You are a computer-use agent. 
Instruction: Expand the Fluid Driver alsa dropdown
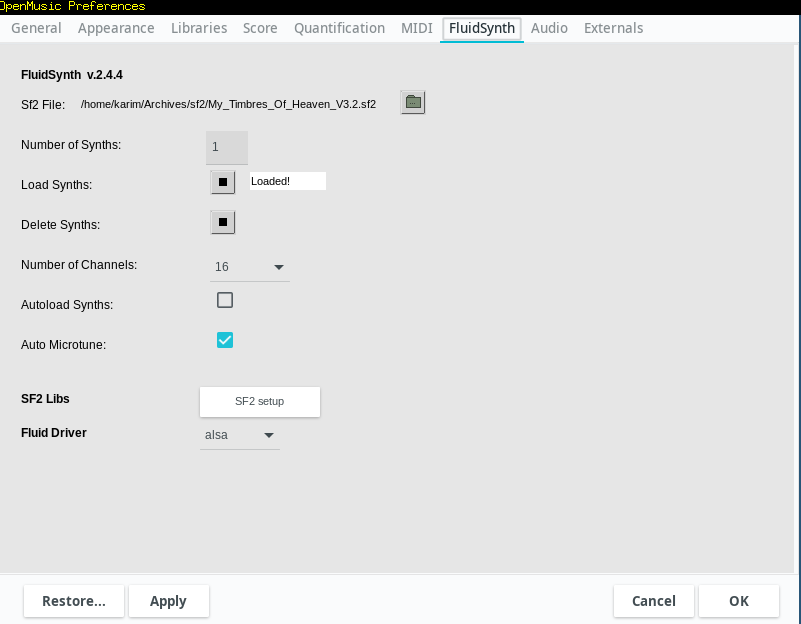point(240,435)
